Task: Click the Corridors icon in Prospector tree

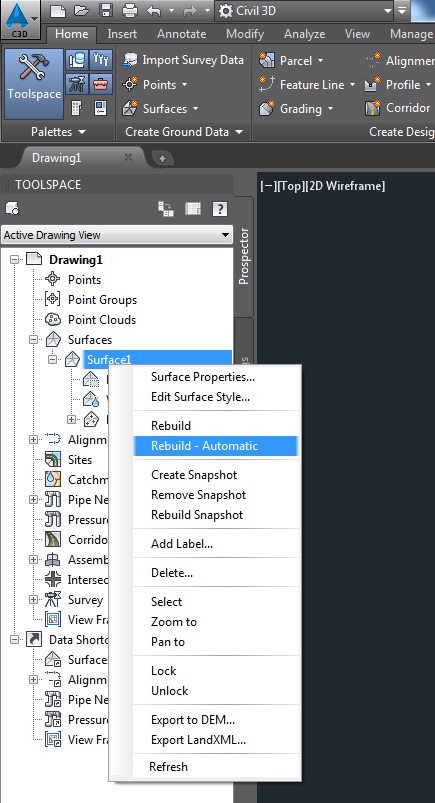Action: point(53,539)
